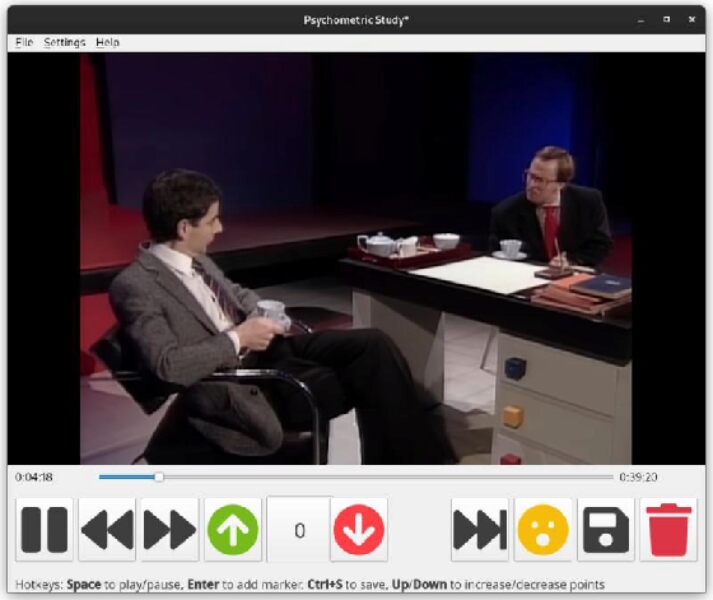Close the Psychometric Study window
Screen dimensions: 713x600
(692, 19)
